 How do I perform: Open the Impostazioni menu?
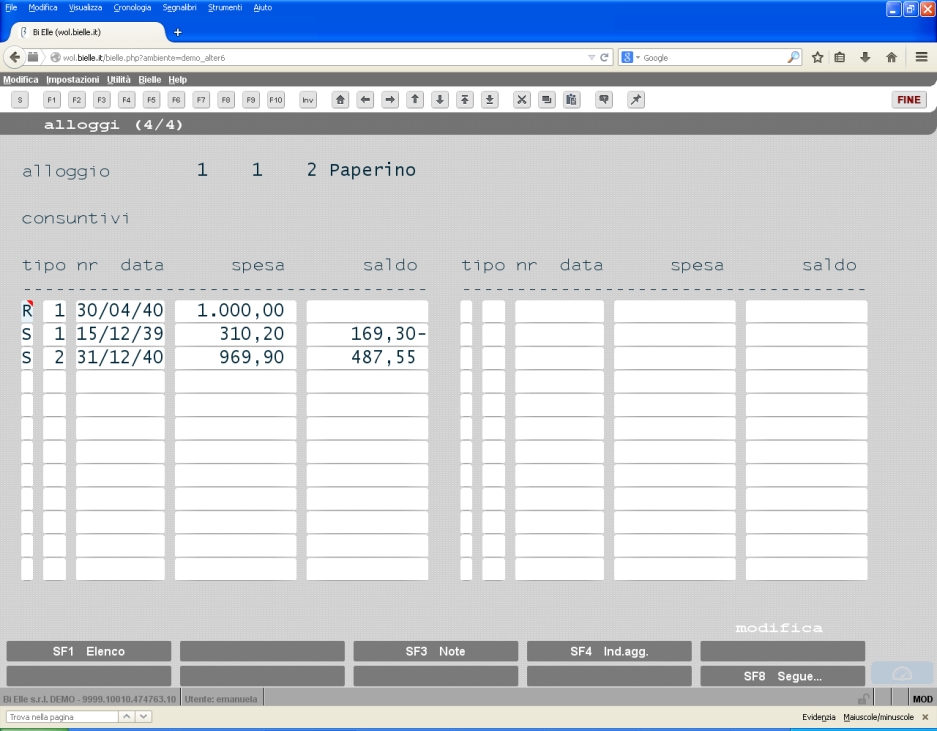click(72, 79)
